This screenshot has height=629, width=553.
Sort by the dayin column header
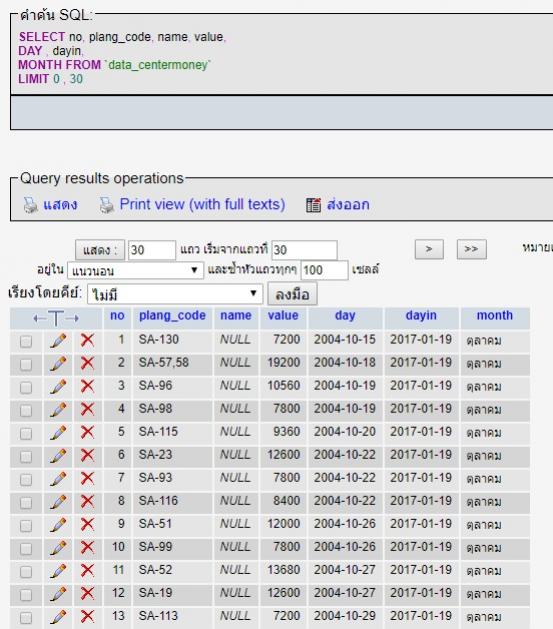[421, 316]
